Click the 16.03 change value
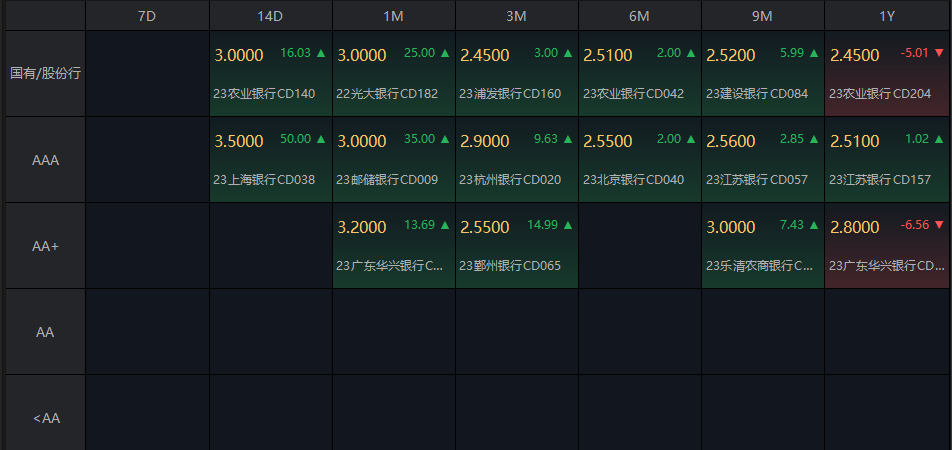Image resolution: width=952 pixels, height=450 pixels. click(x=295, y=53)
